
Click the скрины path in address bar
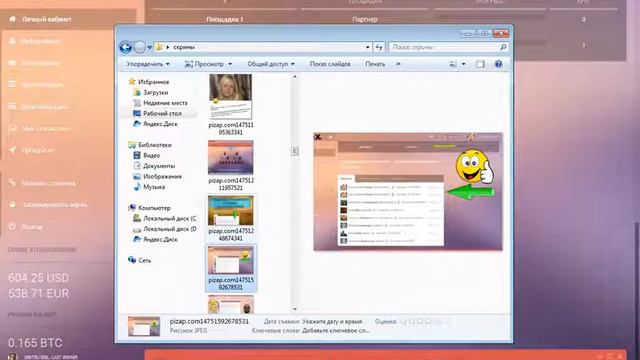click(x=184, y=47)
